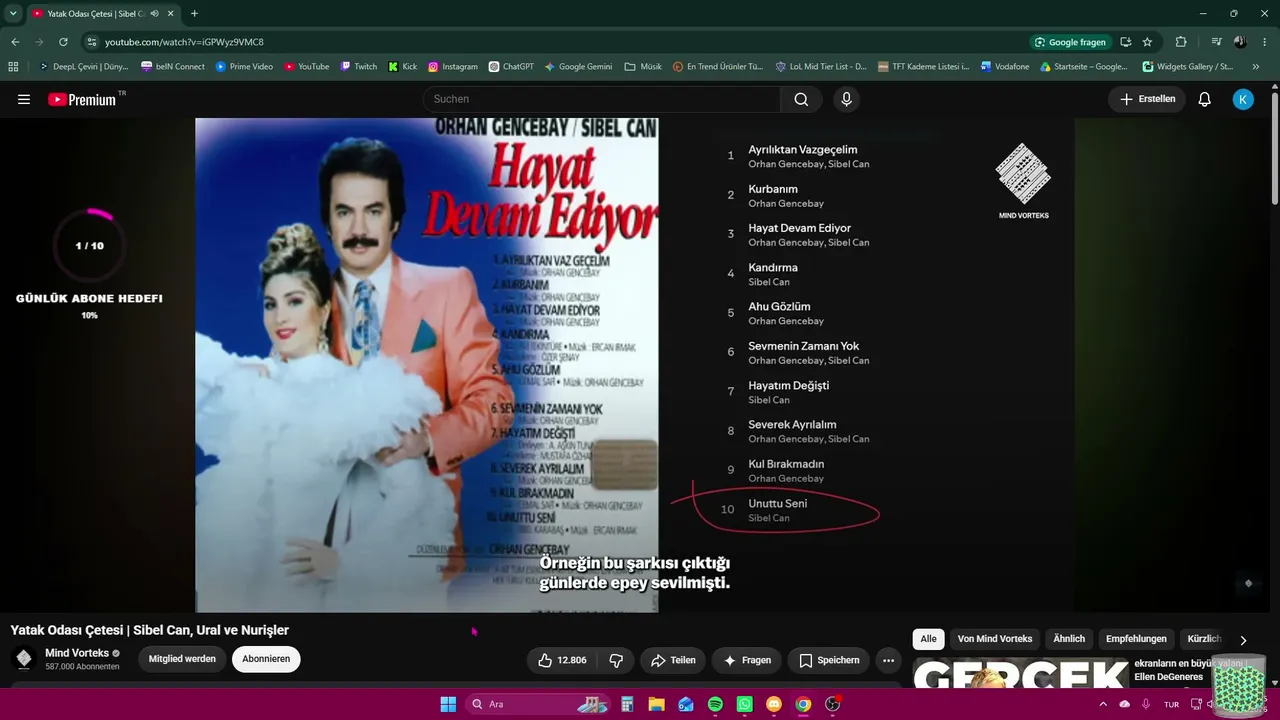Open the Twitch bookmark

tap(359, 67)
